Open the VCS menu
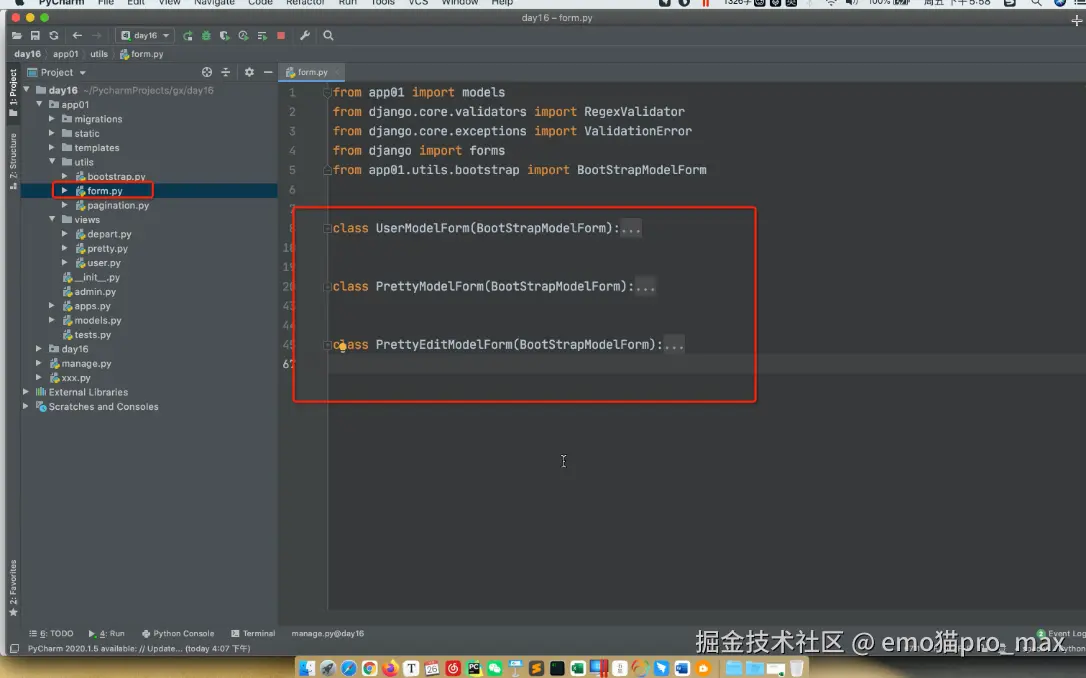The width and height of the screenshot is (1086, 678). click(x=418, y=3)
